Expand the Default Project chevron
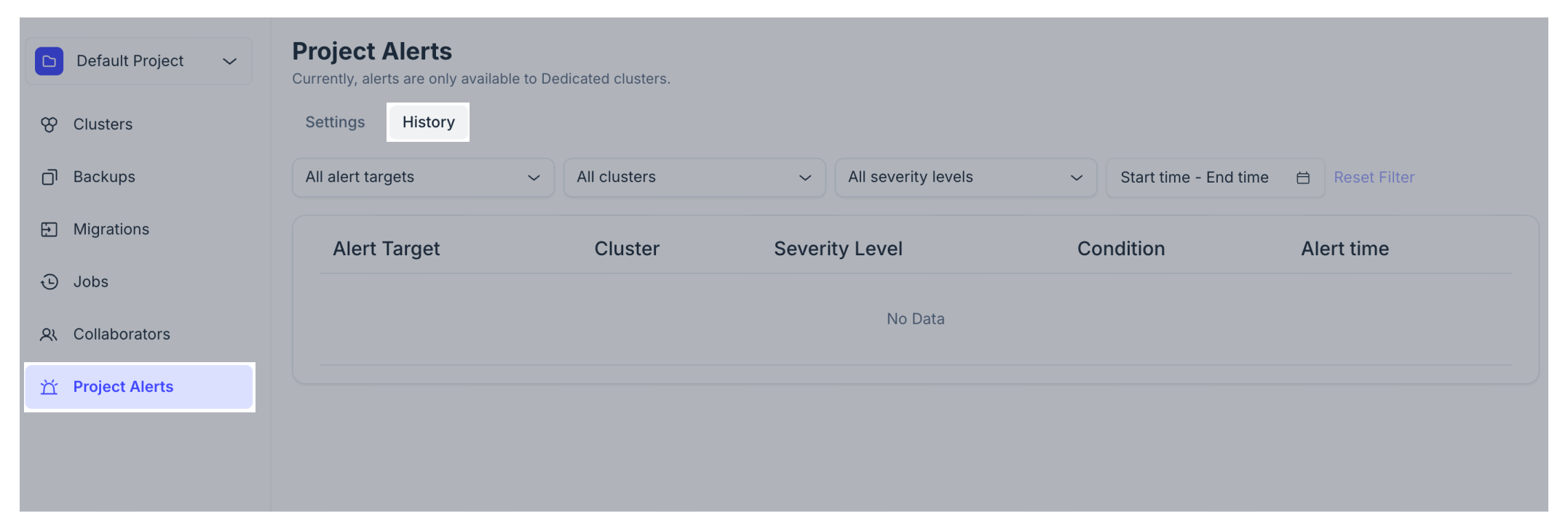Screen dimensions: 1568x528 tap(229, 61)
